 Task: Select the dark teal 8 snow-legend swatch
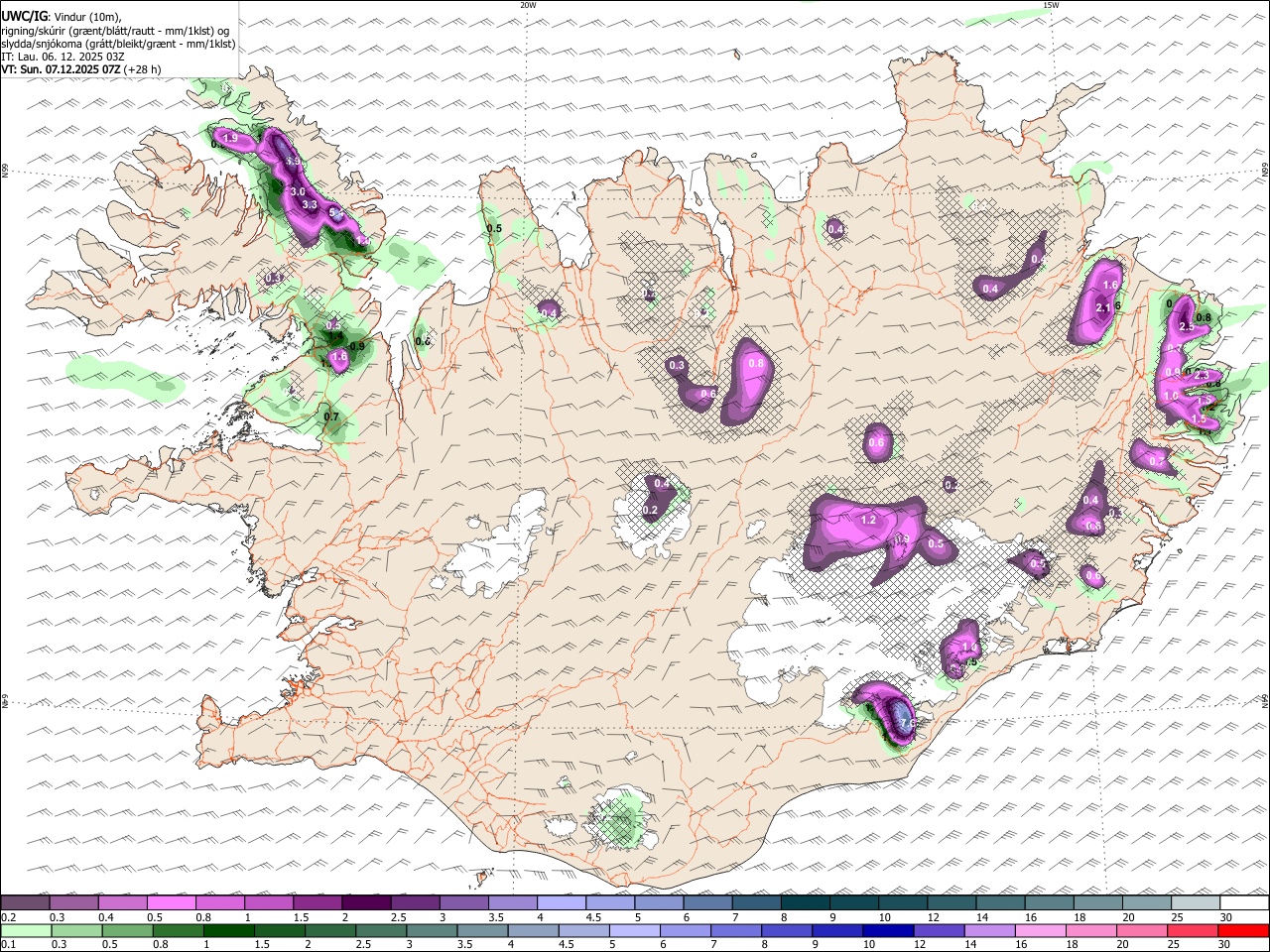[x=805, y=902]
